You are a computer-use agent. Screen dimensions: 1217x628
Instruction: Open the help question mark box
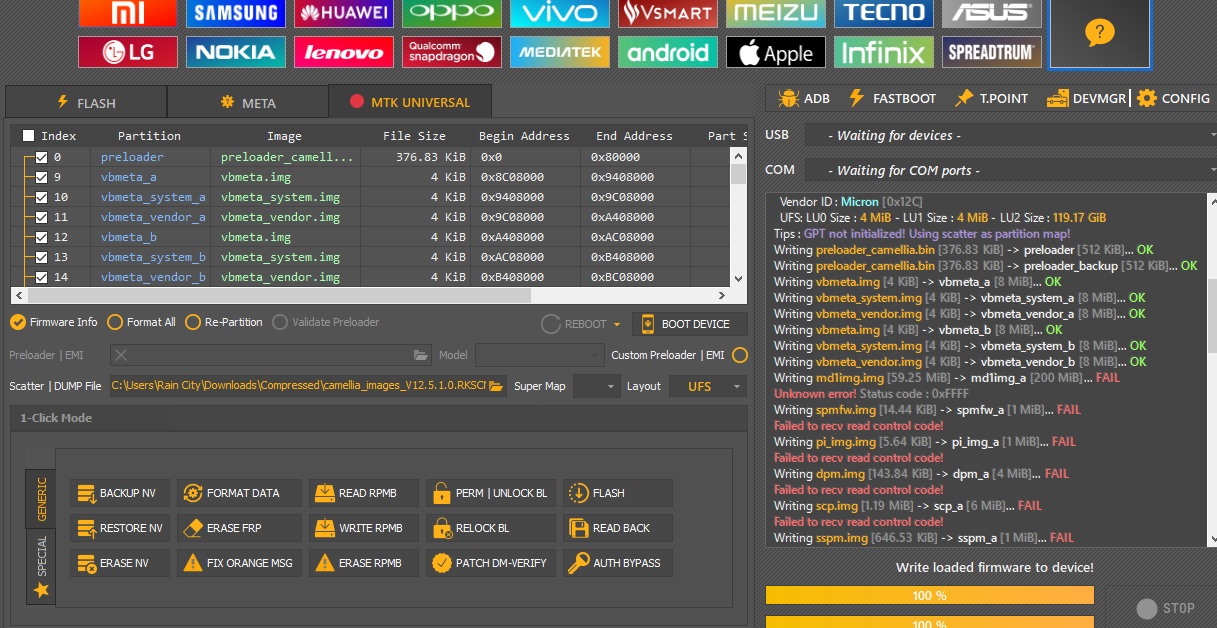click(1100, 33)
